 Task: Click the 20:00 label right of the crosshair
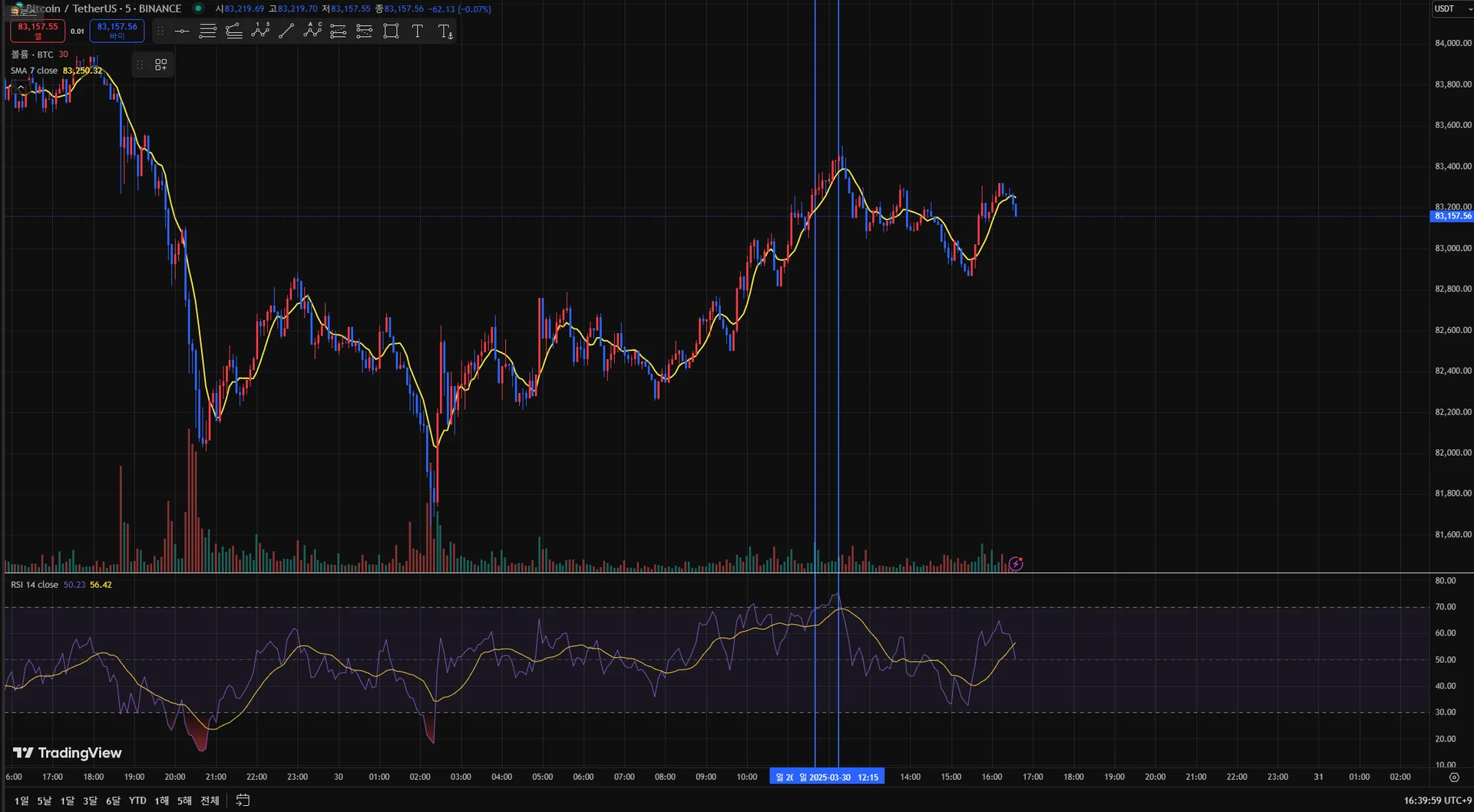point(1155,777)
